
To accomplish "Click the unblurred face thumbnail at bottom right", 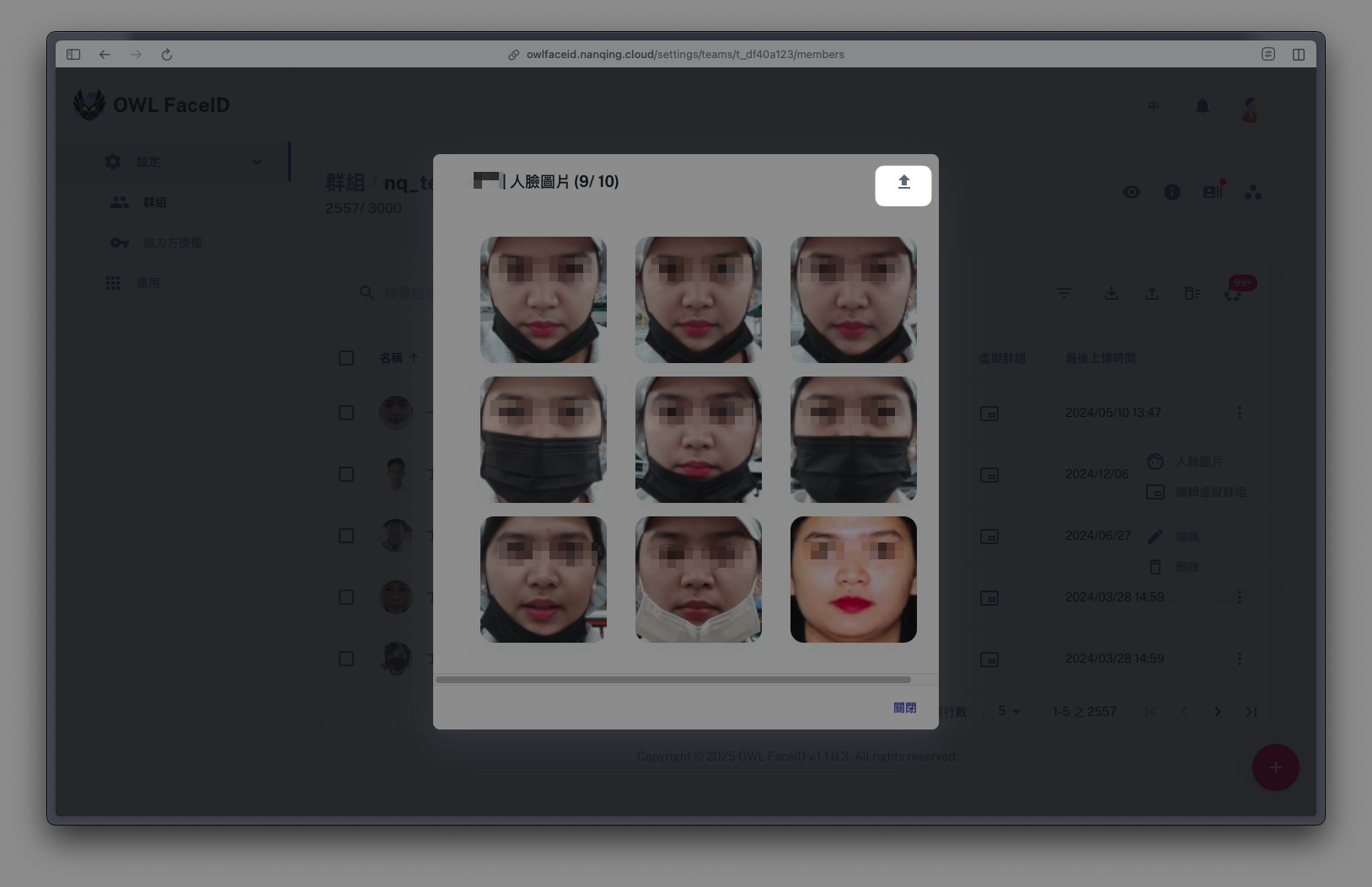I will click(853, 579).
